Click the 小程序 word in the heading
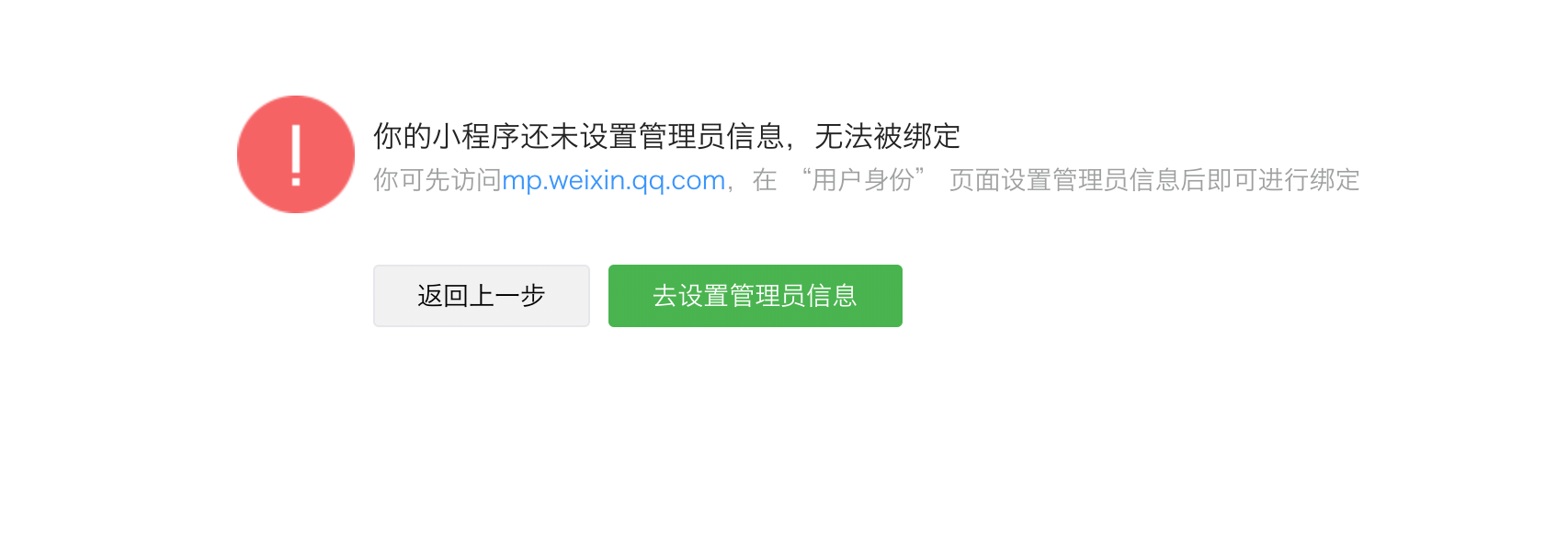Screen dimensions: 1568x544 [x=476, y=136]
